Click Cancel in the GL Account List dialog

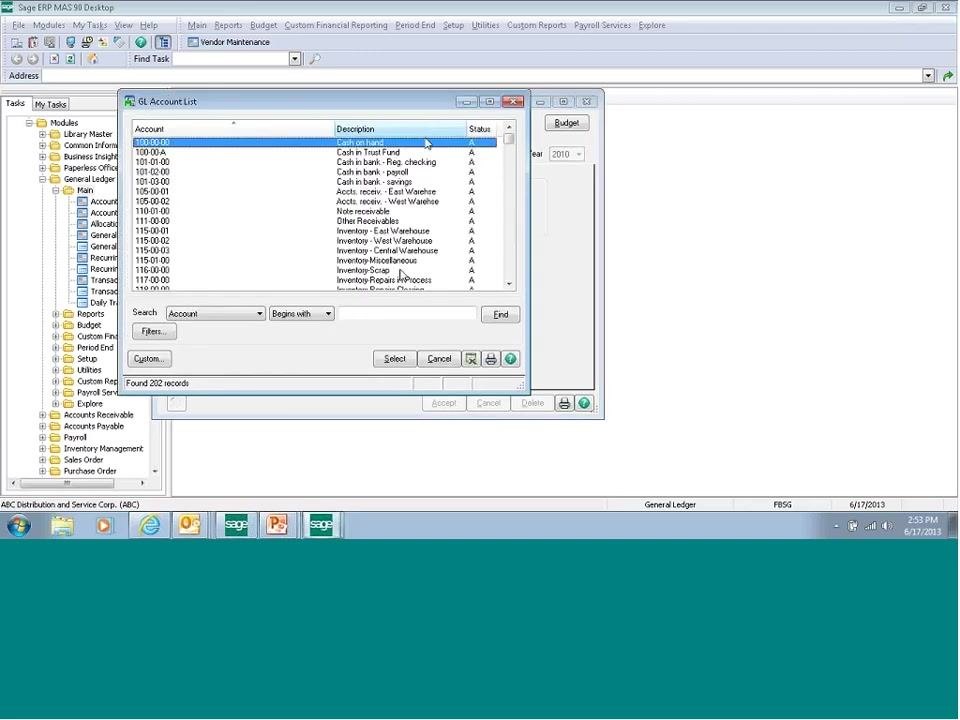[439, 359]
